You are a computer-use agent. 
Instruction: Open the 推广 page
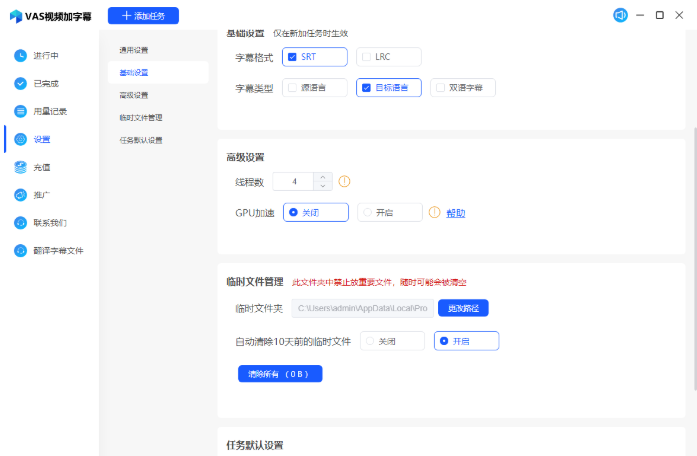pyautogui.click(x=42, y=195)
